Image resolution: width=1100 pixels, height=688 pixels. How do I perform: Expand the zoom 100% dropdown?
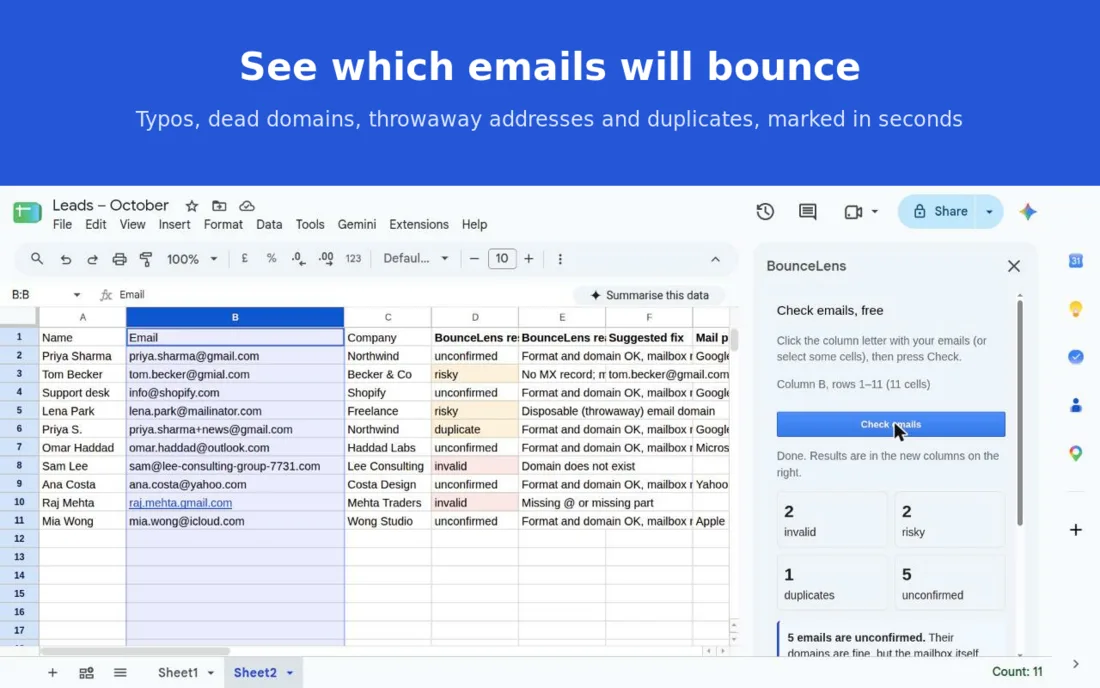[213, 259]
